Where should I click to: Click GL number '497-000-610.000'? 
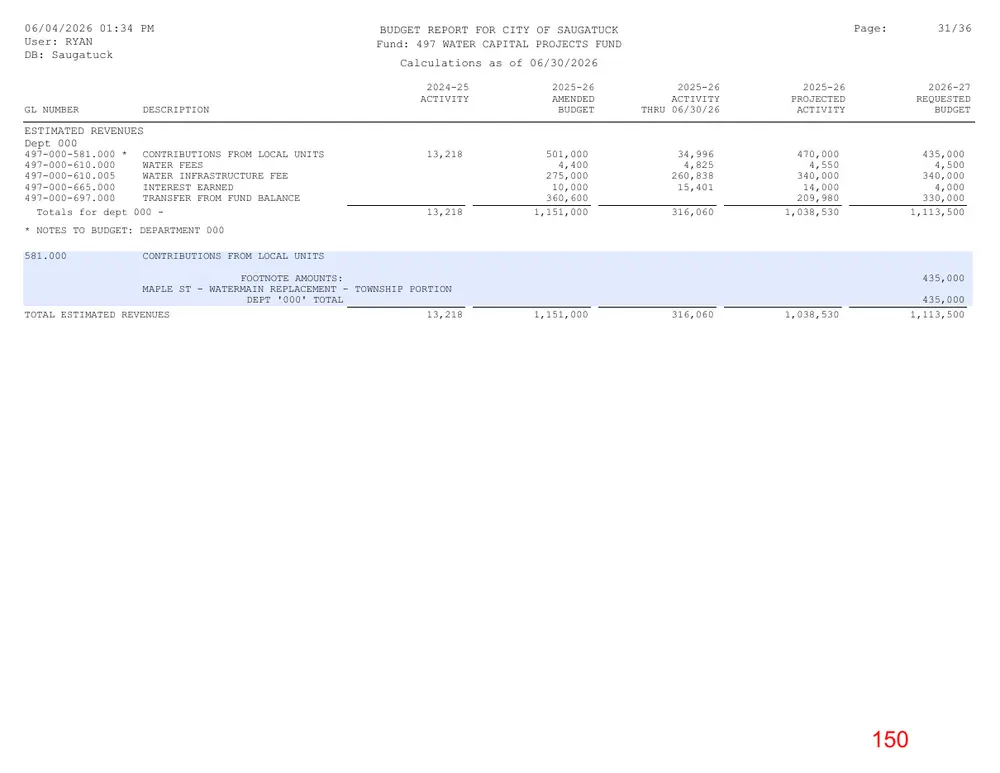(70, 165)
